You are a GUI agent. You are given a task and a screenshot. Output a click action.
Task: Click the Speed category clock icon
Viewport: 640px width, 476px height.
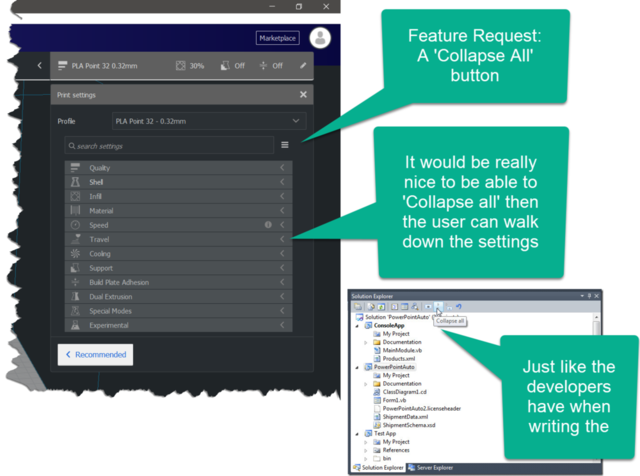75,225
